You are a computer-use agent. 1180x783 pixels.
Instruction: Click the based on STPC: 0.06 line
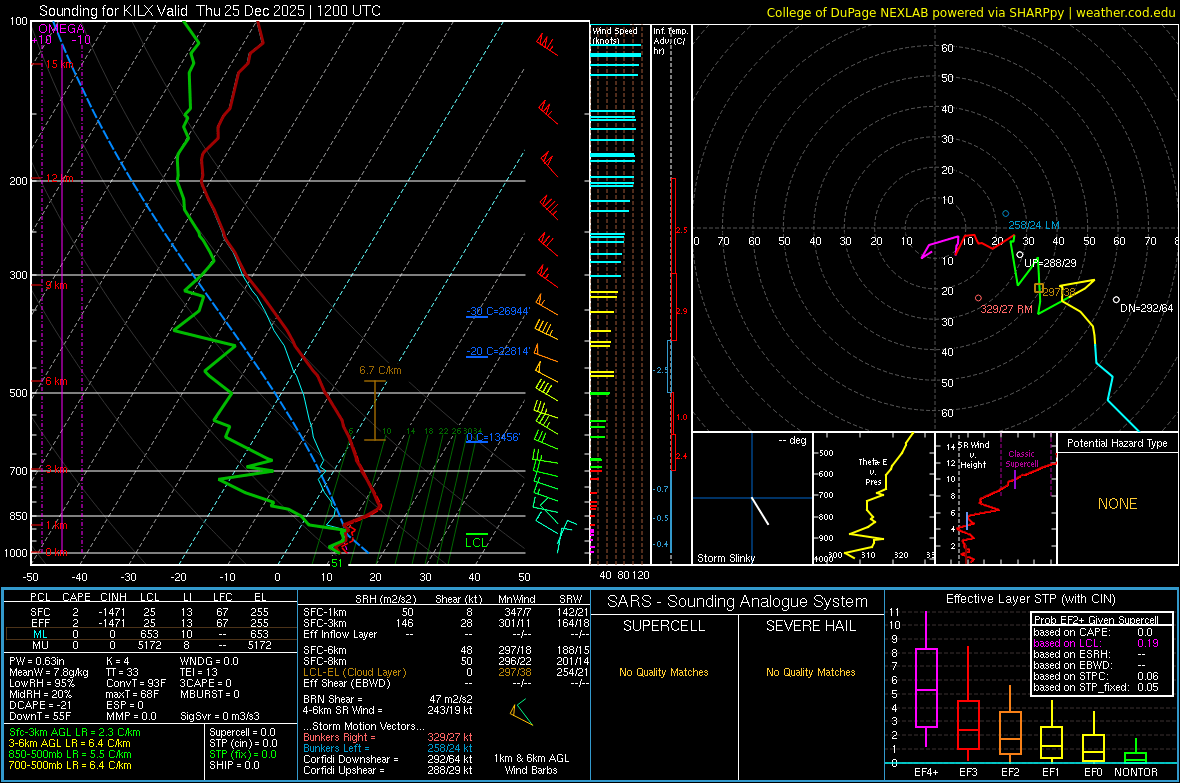(x=1096, y=676)
